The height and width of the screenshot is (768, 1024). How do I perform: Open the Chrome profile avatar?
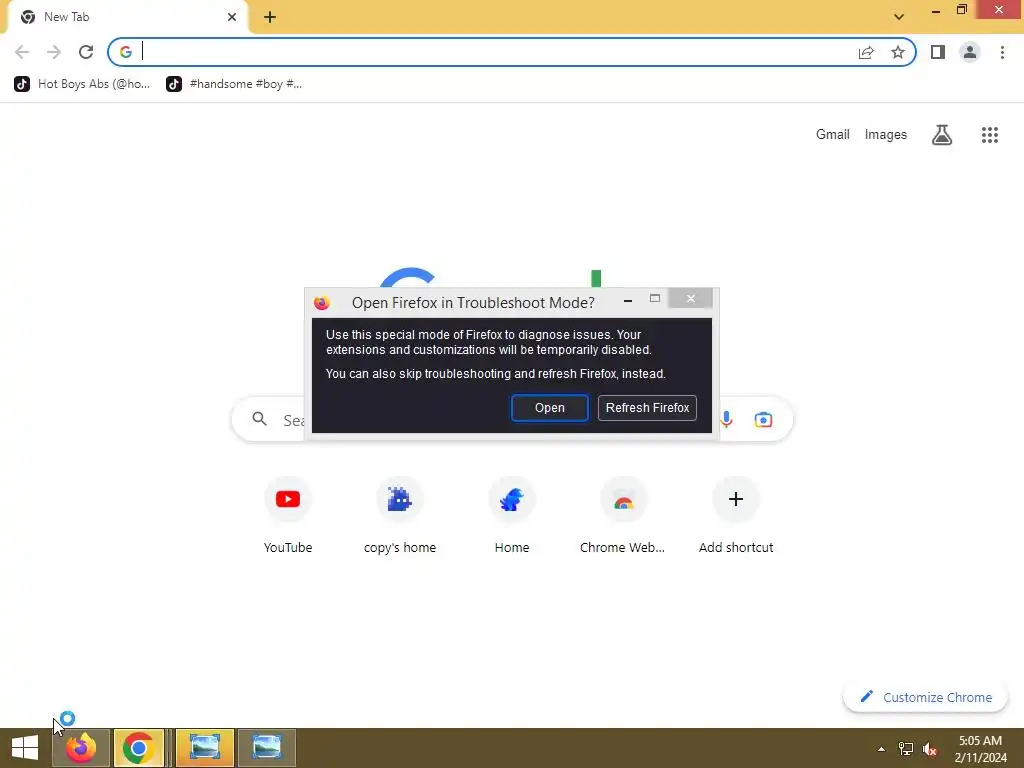tap(970, 52)
